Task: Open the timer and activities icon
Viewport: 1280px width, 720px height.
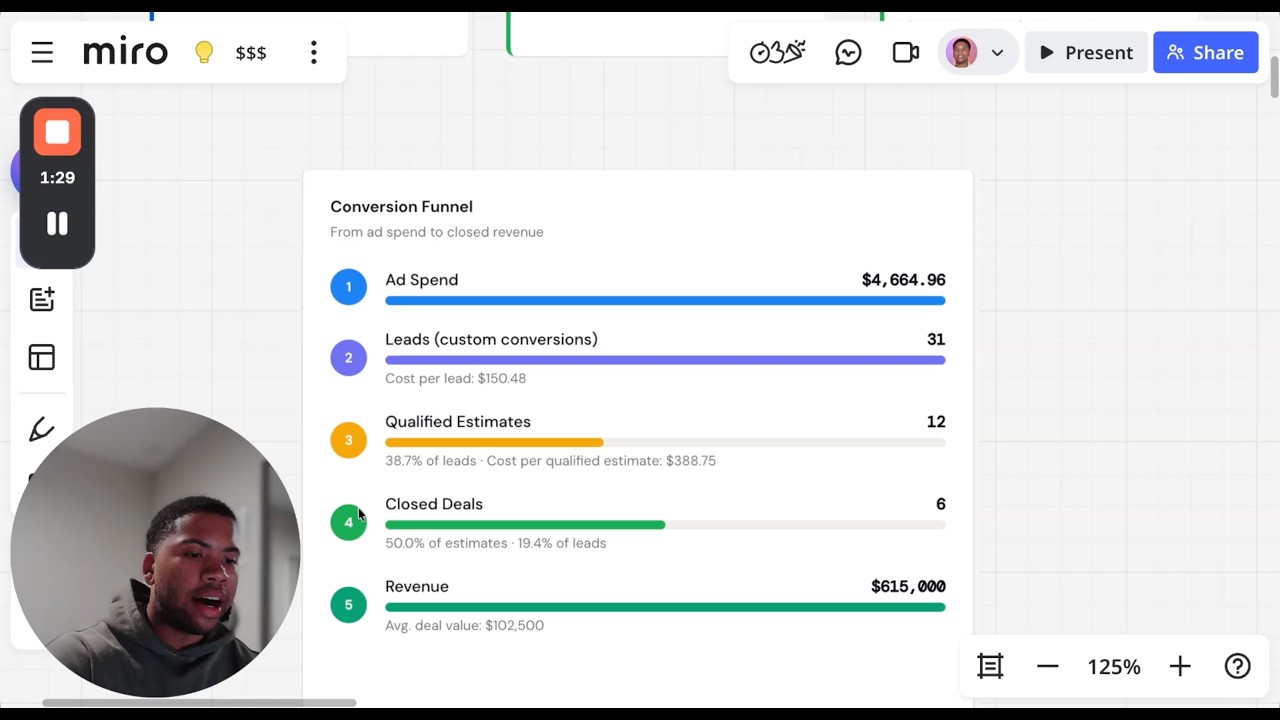Action: 777,52
